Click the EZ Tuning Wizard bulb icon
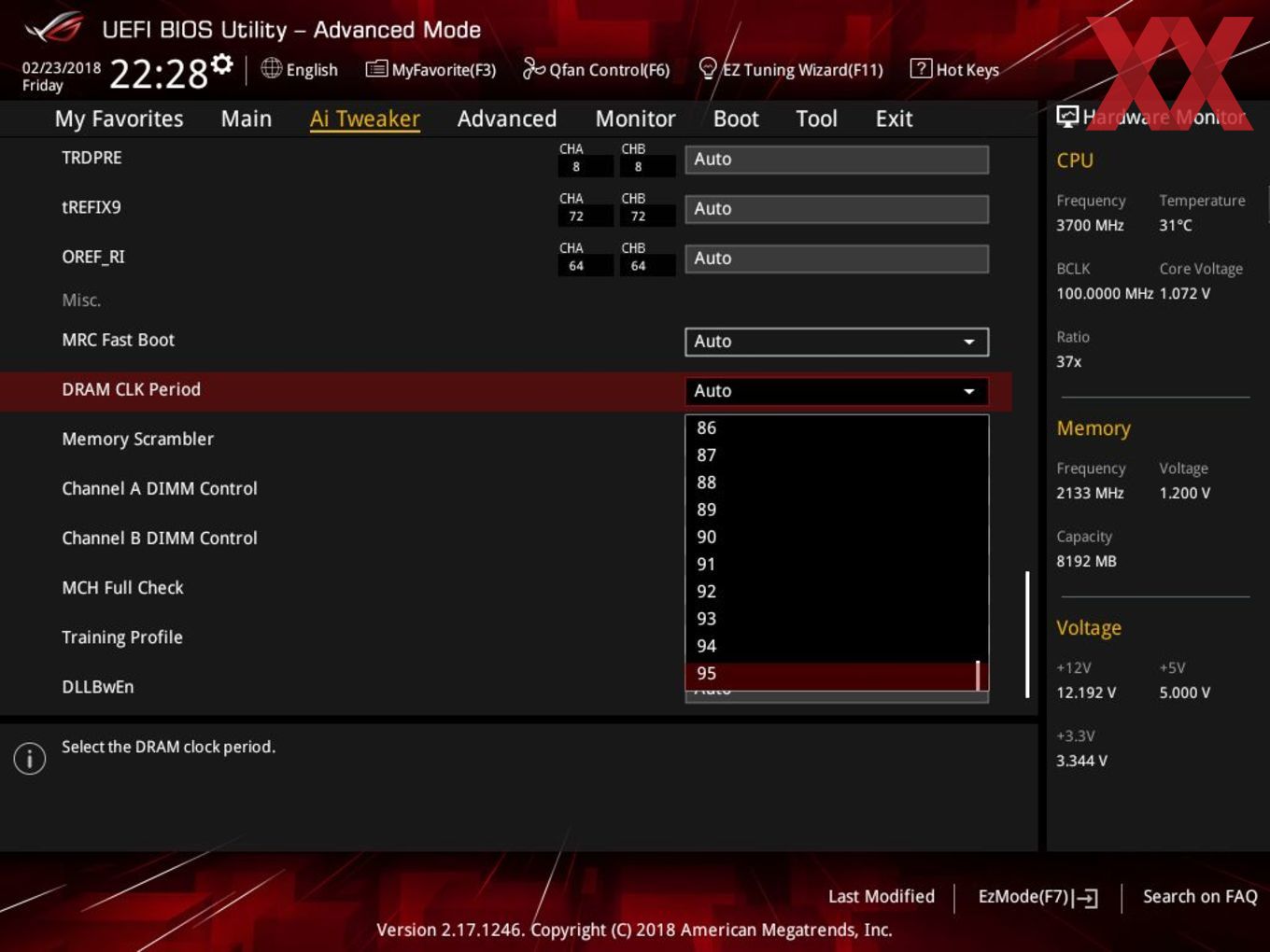Viewport: 1270px width, 952px height. pyautogui.click(x=708, y=68)
